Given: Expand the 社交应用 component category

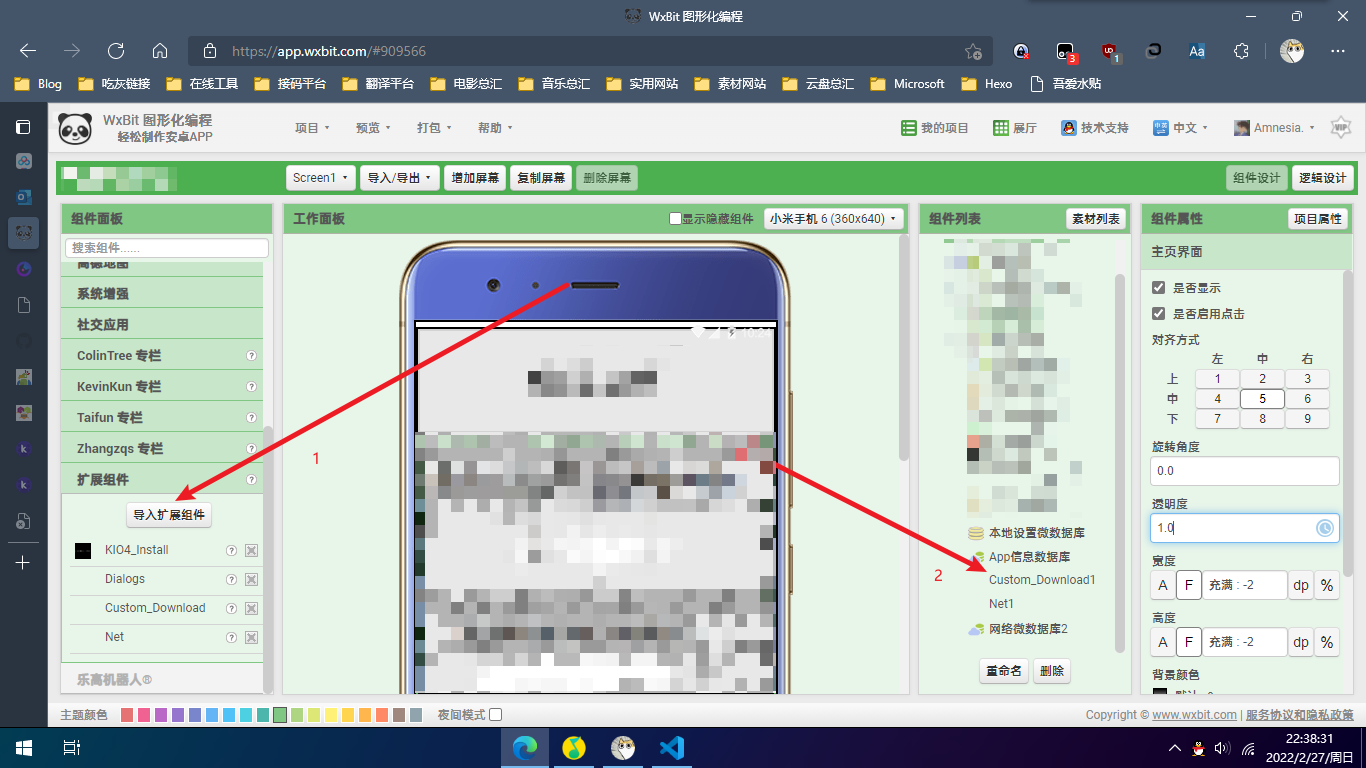Looking at the screenshot, I should tap(162, 325).
